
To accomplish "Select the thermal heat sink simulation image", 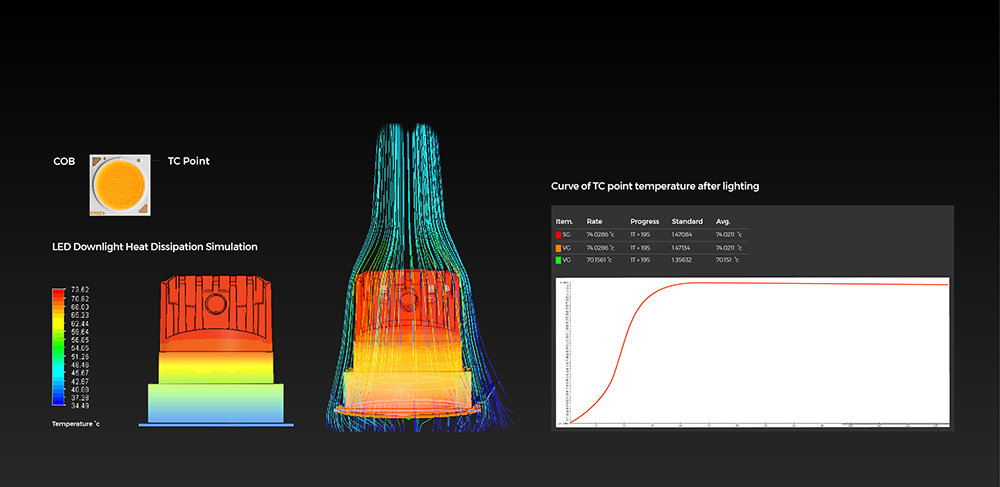I will [x=217, y=351].
